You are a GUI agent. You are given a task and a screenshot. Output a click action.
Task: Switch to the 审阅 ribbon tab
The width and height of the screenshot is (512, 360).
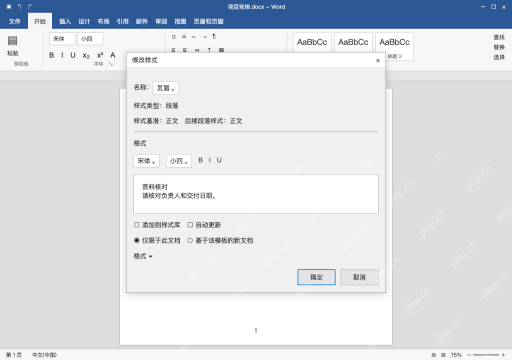tap(161, 21)
